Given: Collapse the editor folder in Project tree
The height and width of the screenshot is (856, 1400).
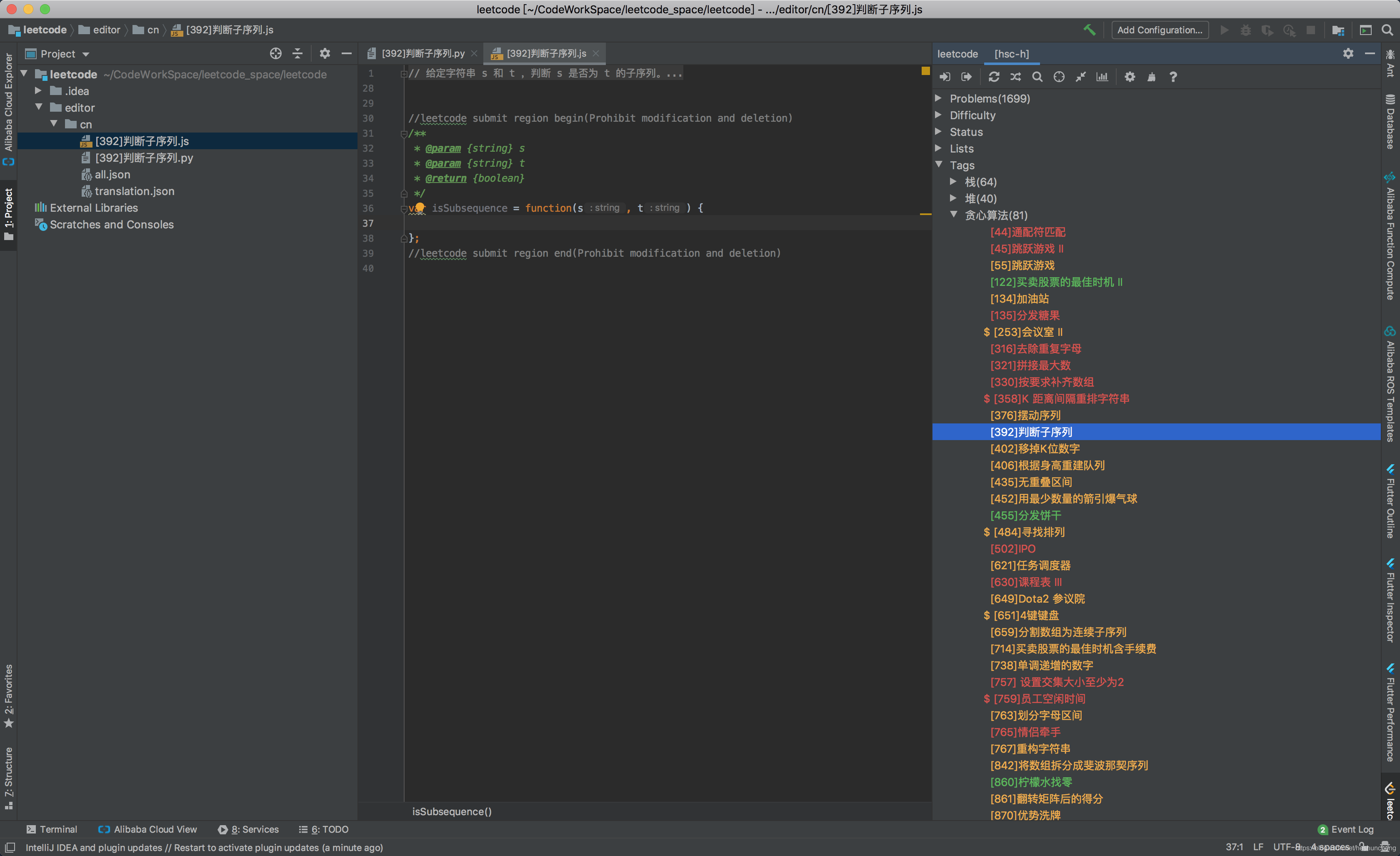Looking at the screenshot, I should [39, 108].
